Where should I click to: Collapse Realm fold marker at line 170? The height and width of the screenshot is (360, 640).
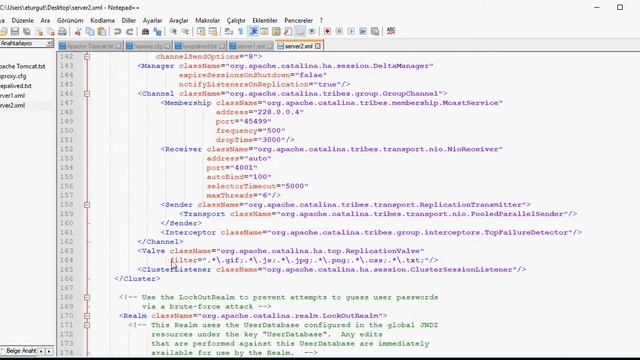point(87,316)
